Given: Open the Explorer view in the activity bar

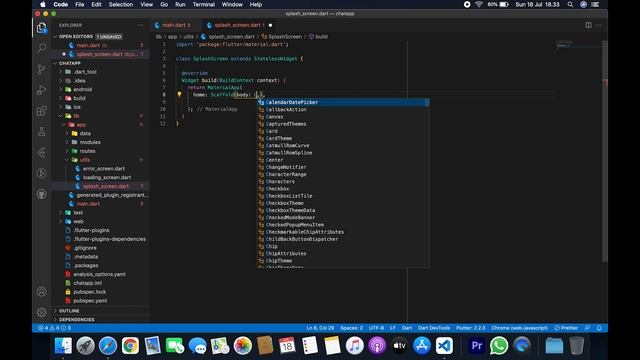Looking at the screenshot, I should pyautogui.click(x=42, y=28).
